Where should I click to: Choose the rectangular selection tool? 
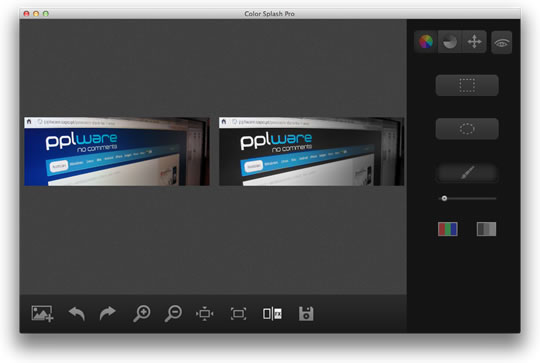(x=467, y=85)
